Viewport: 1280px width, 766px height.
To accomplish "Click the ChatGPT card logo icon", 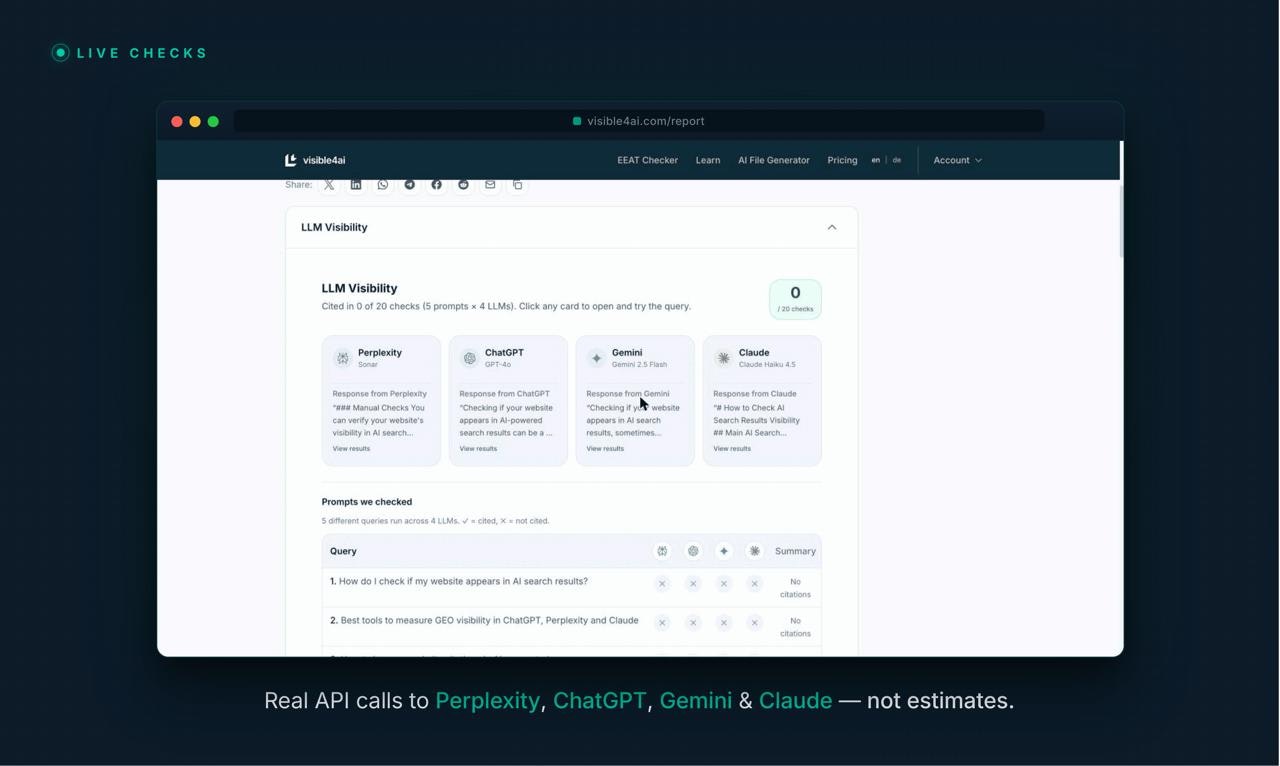I will click(x=470, y=358).
